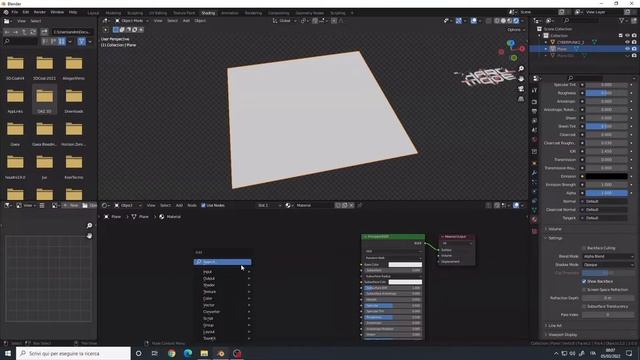Adjust the Roughness slider in properties
The height and width of the screenshot is (360, 640).
(607, 93)
